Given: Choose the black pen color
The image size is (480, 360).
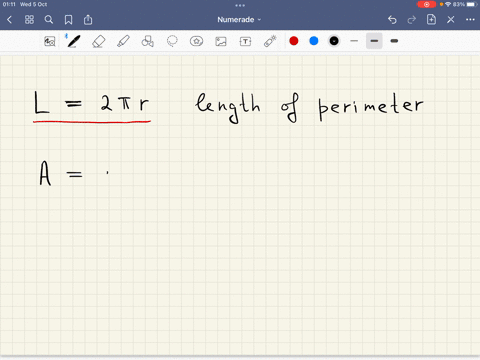Looking at the screenshot, I should [x=334, y=41].
